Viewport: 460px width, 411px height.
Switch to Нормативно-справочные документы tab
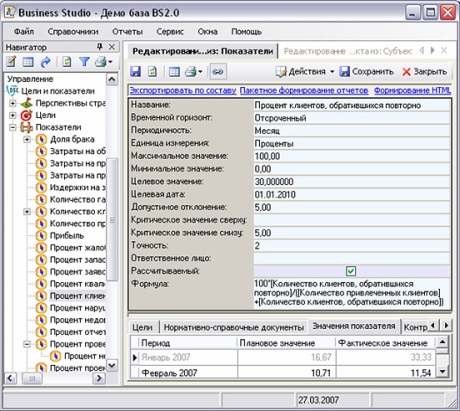pos(234,327)
